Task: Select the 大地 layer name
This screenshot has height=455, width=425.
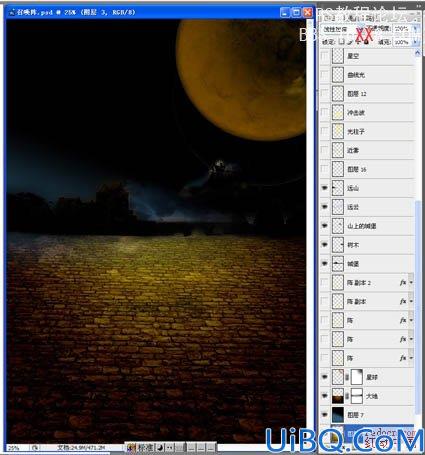Action: (x=372, y=396)
